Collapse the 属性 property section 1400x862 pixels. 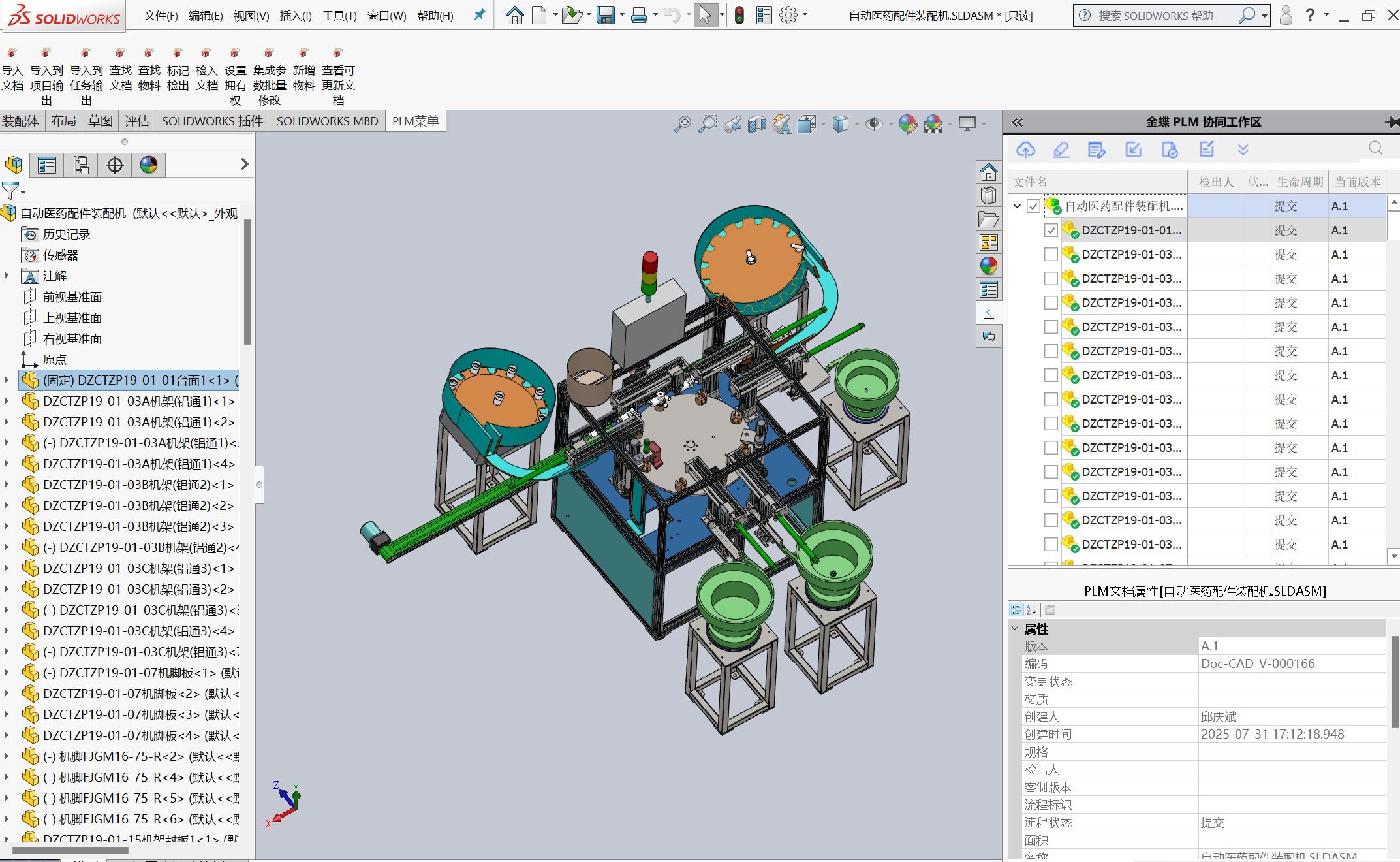[x=1015, y=628]
